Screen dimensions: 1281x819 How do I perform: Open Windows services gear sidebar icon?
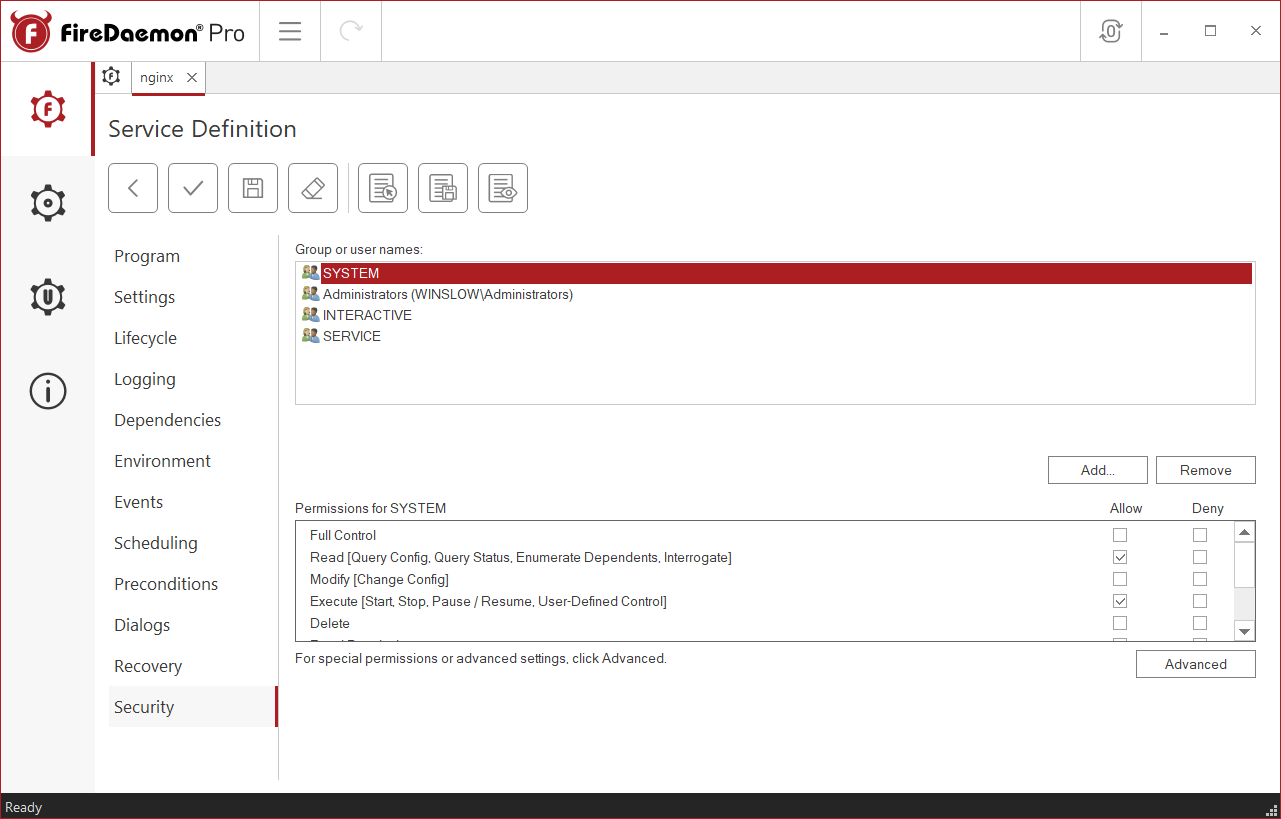(x=47, y=203)
